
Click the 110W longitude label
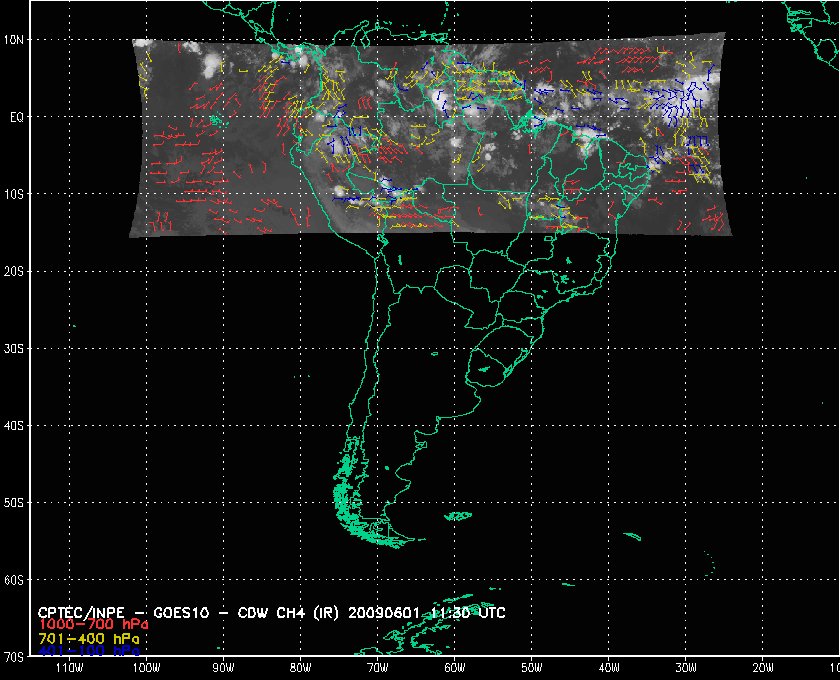[69, 667]
